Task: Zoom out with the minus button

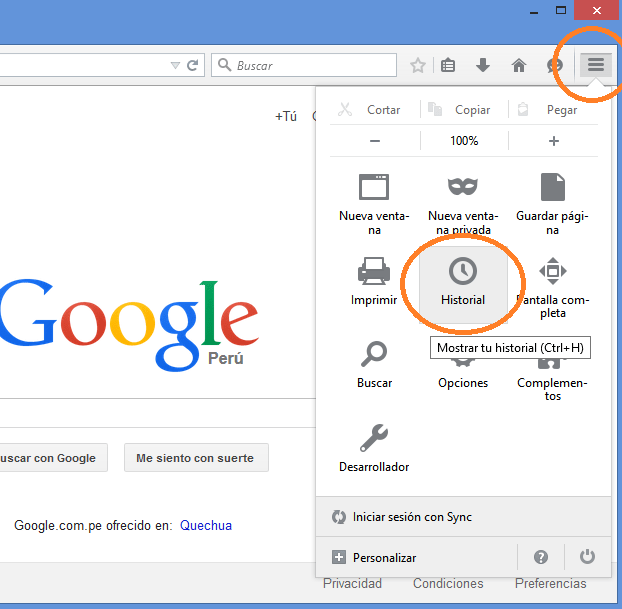Action: [x=375, y=140]
